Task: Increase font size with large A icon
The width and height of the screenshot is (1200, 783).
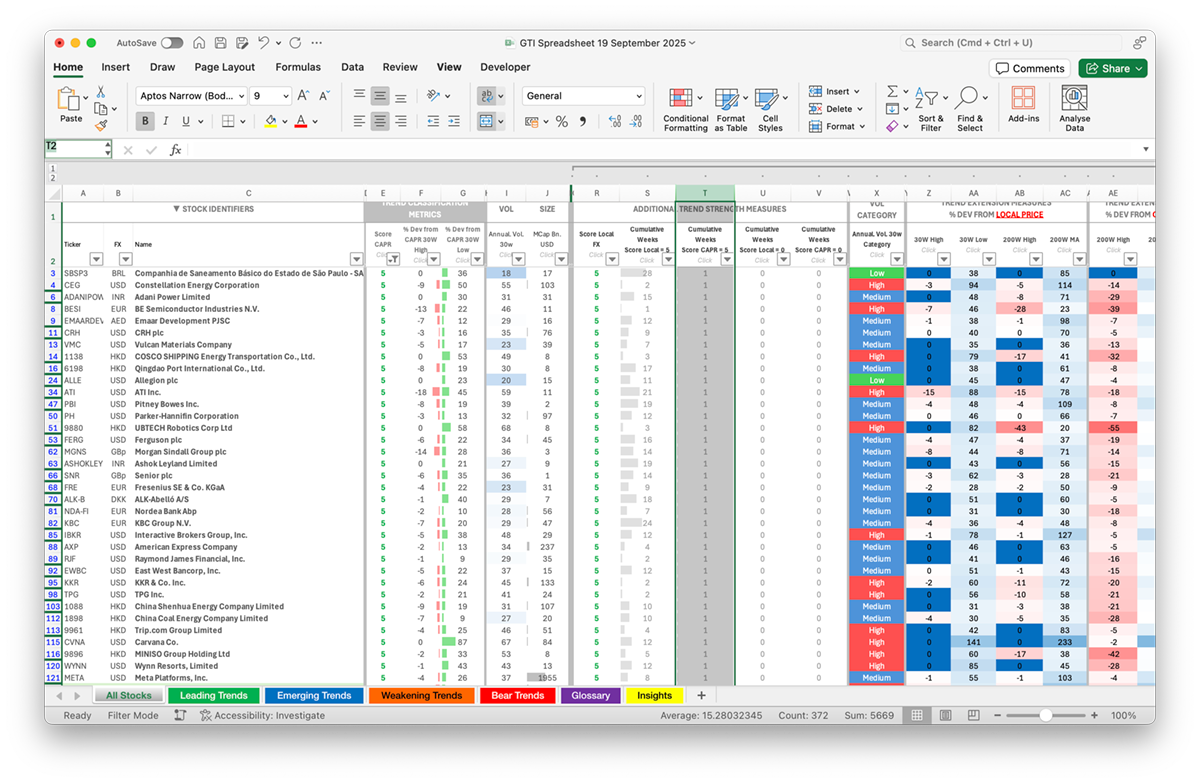Action: point(305,96)
